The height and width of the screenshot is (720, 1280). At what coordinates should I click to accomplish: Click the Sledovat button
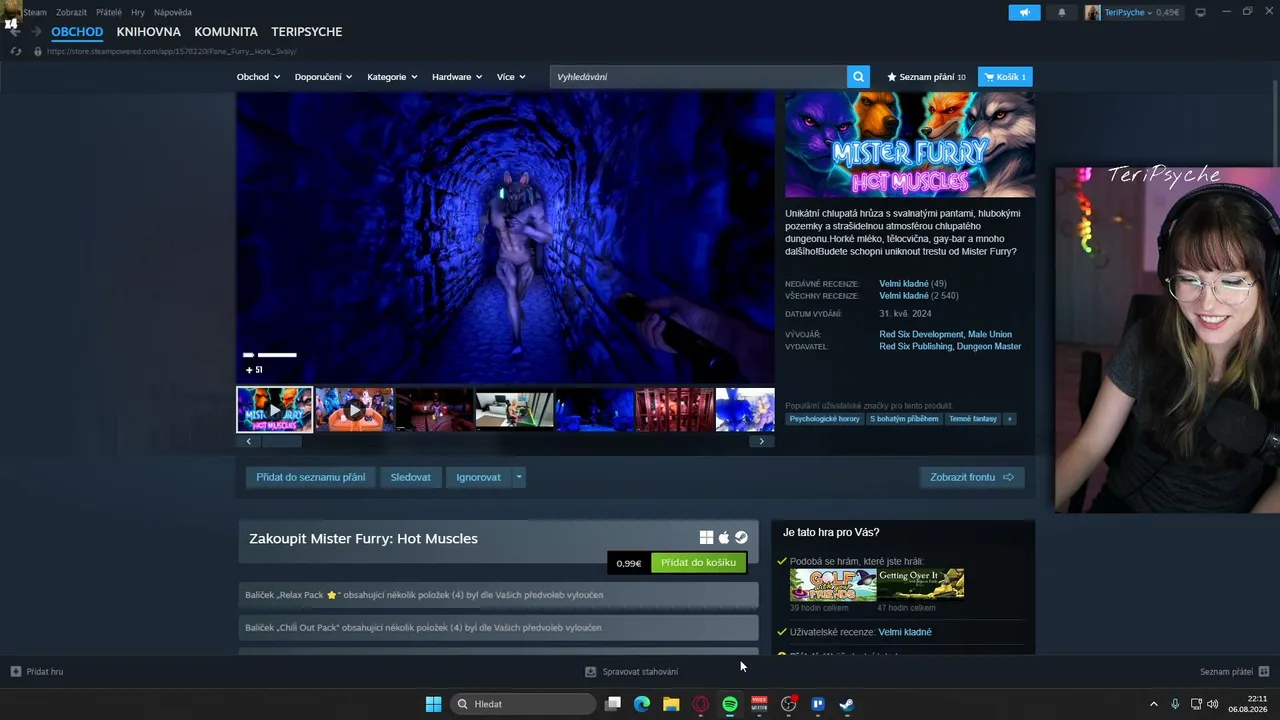coord(411,477)
